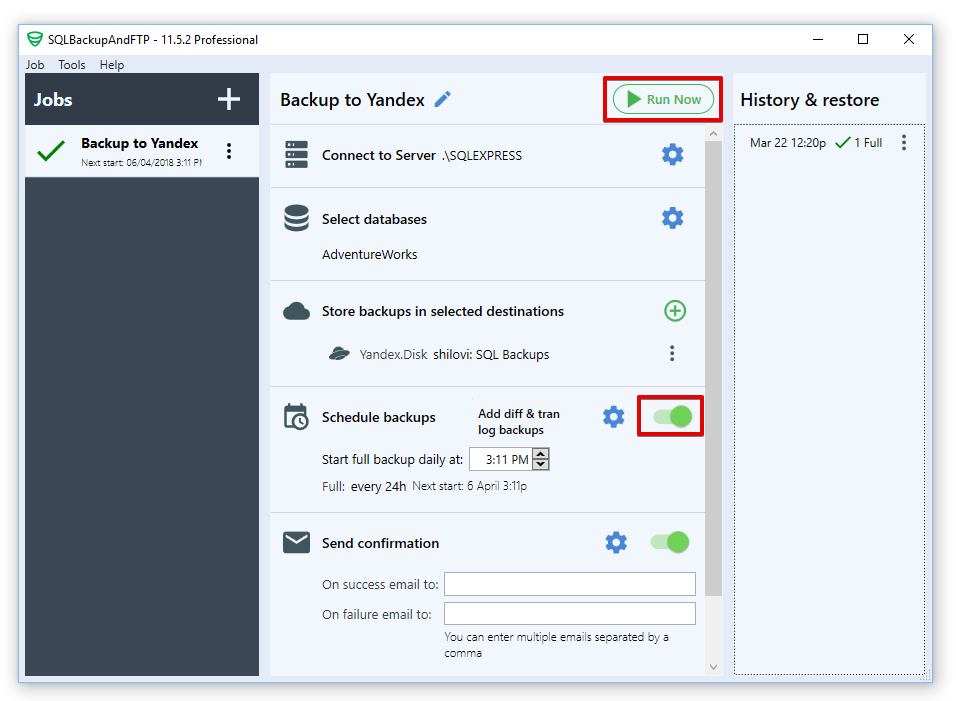Viewport: 956px width, 701px height.
Task: Click the AdventureWorks database name
Action: [x=369, y=254]
